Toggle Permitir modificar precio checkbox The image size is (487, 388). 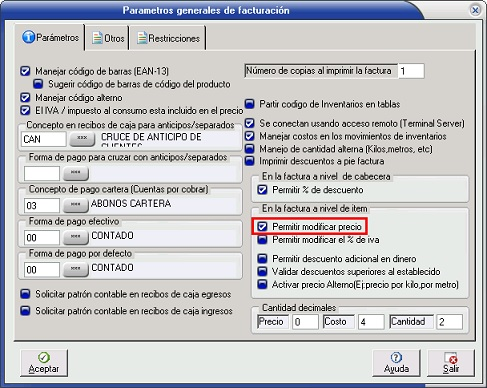[262, 227]
